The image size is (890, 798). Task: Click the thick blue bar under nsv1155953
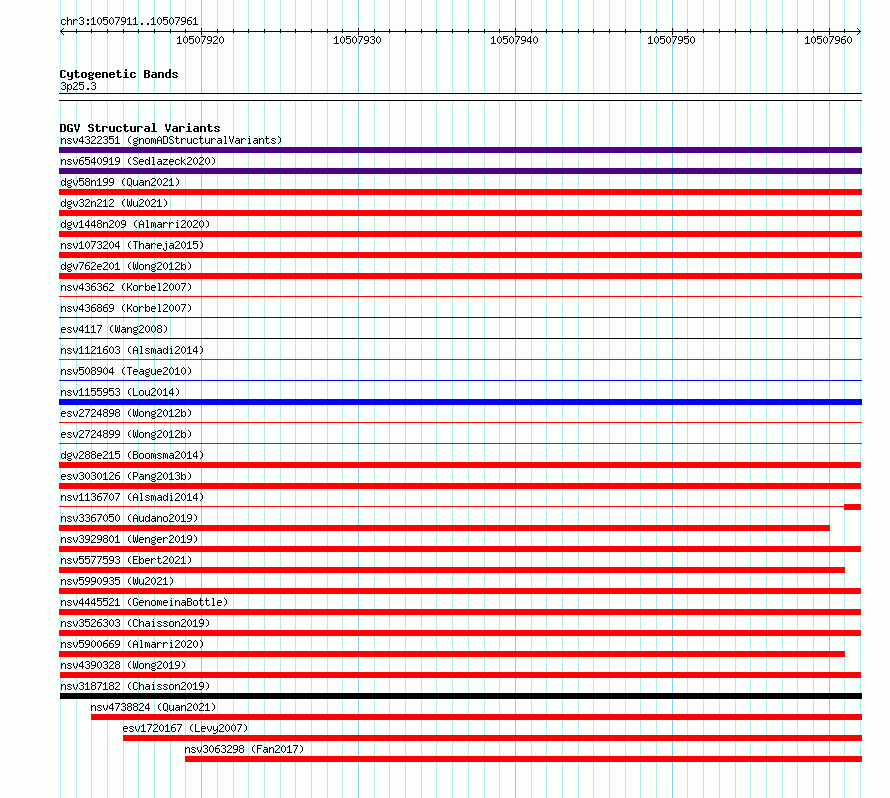[460, 402]
